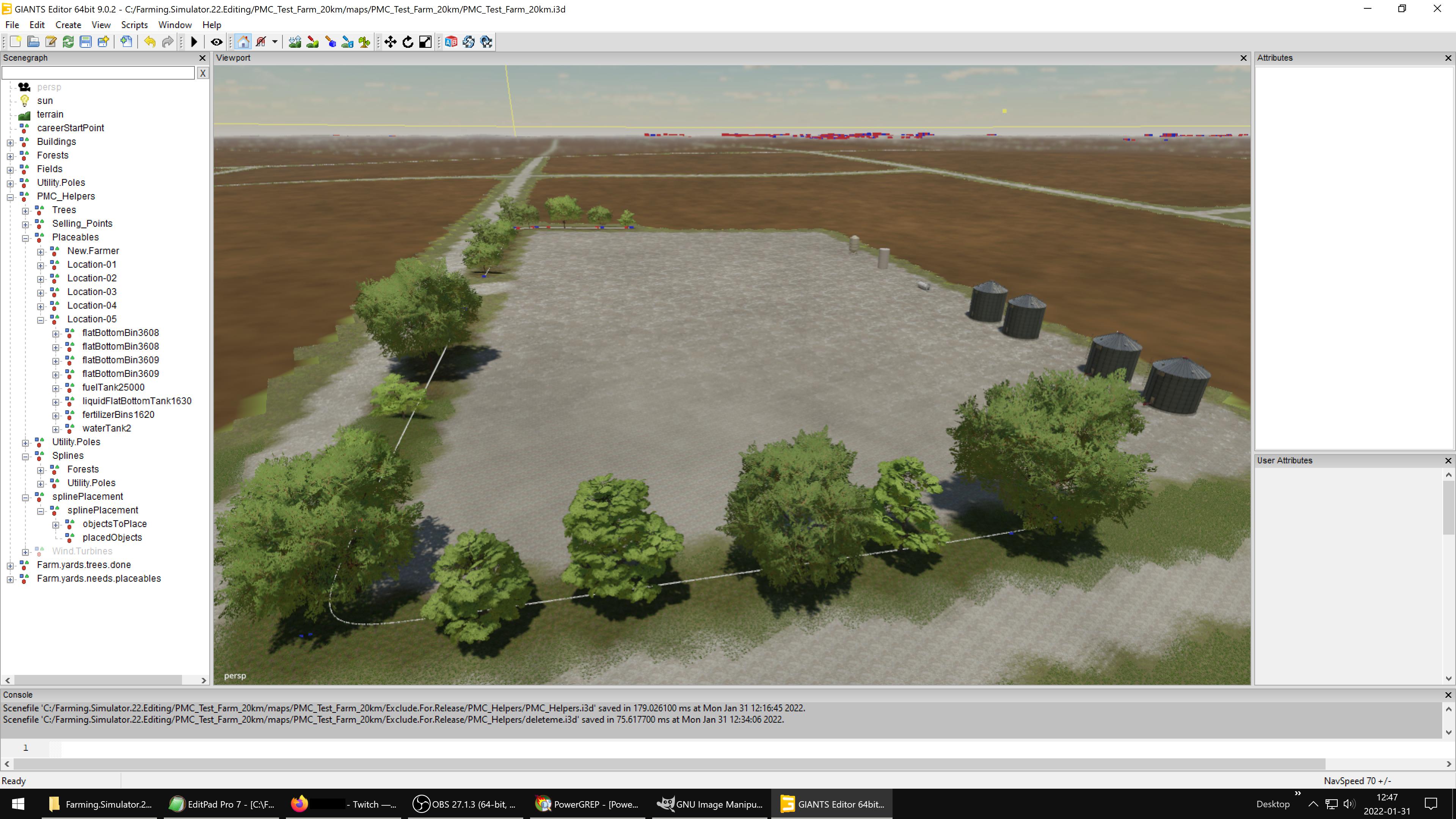Expand the New.Farmer node
The width and height of the screenshot is (1456, 819).
41,251
